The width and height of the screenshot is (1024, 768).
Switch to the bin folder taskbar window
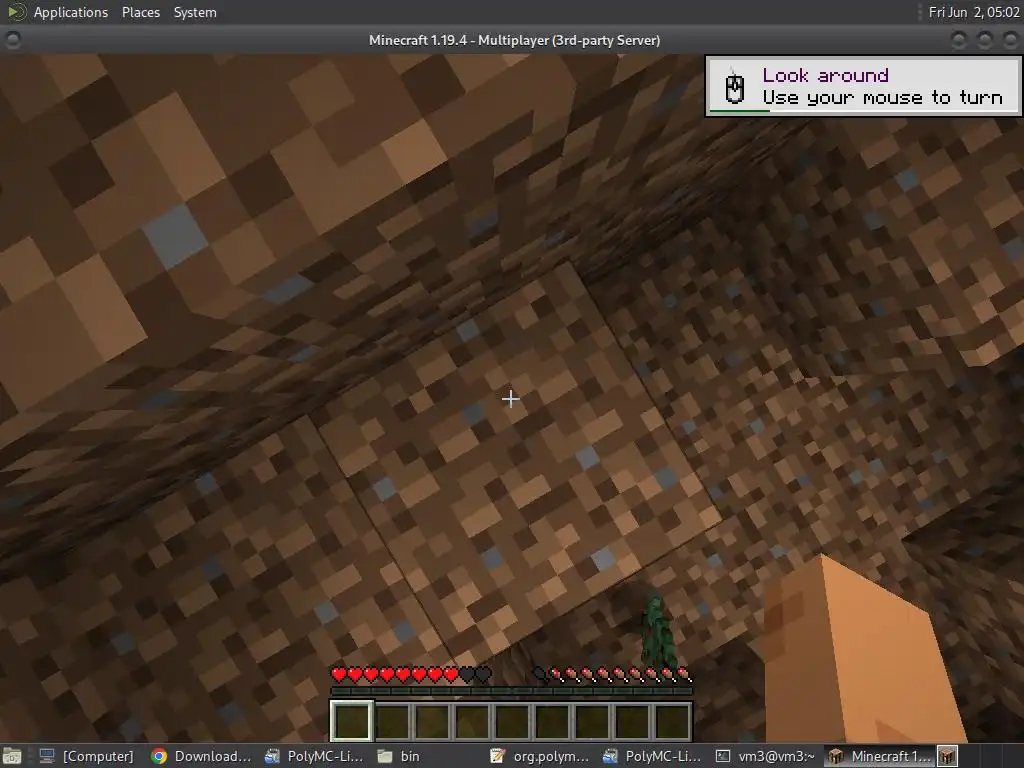(x=399, y=756)
